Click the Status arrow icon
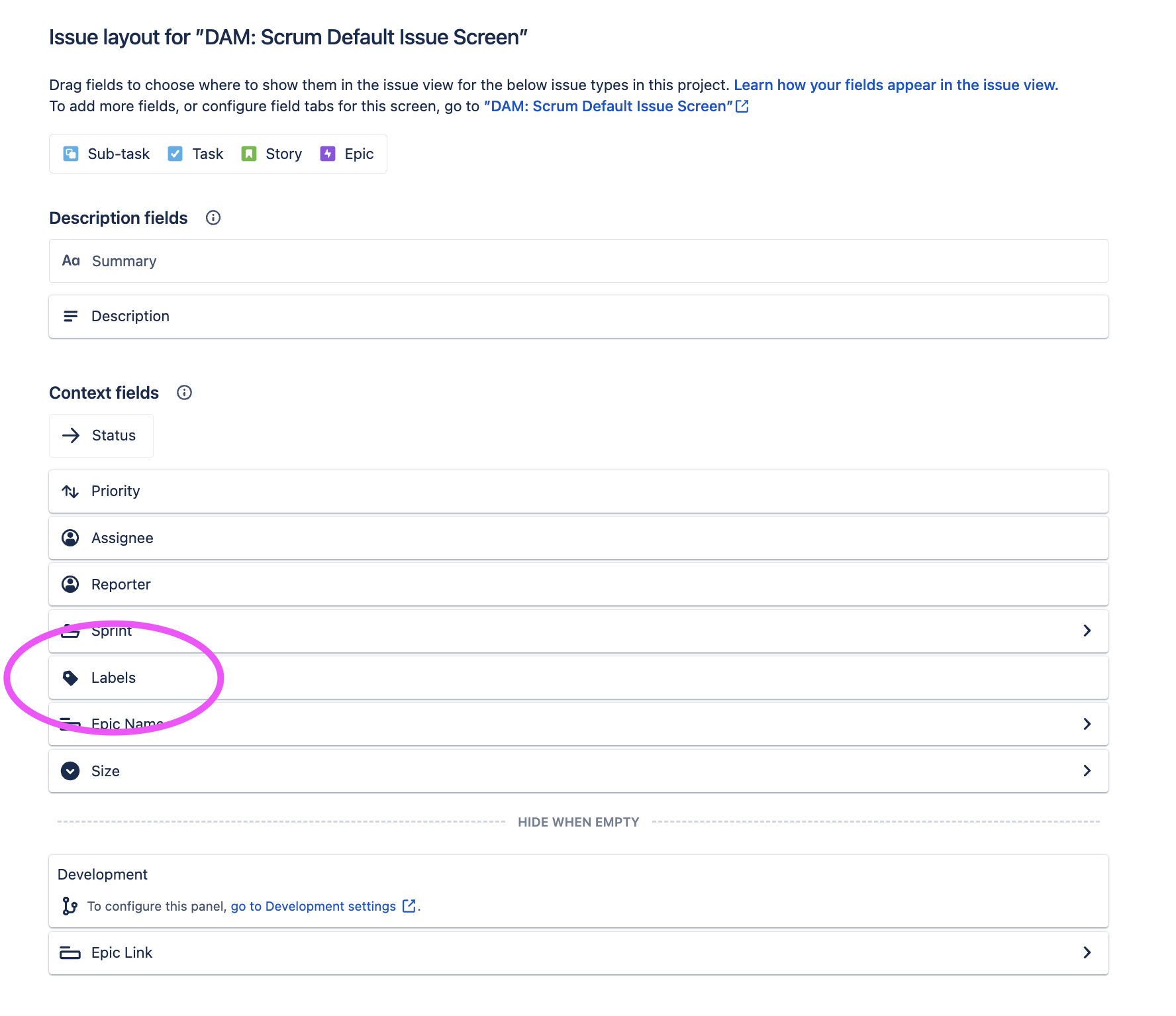This screenshot has width=1176, height=1016. tap(71, 435)
